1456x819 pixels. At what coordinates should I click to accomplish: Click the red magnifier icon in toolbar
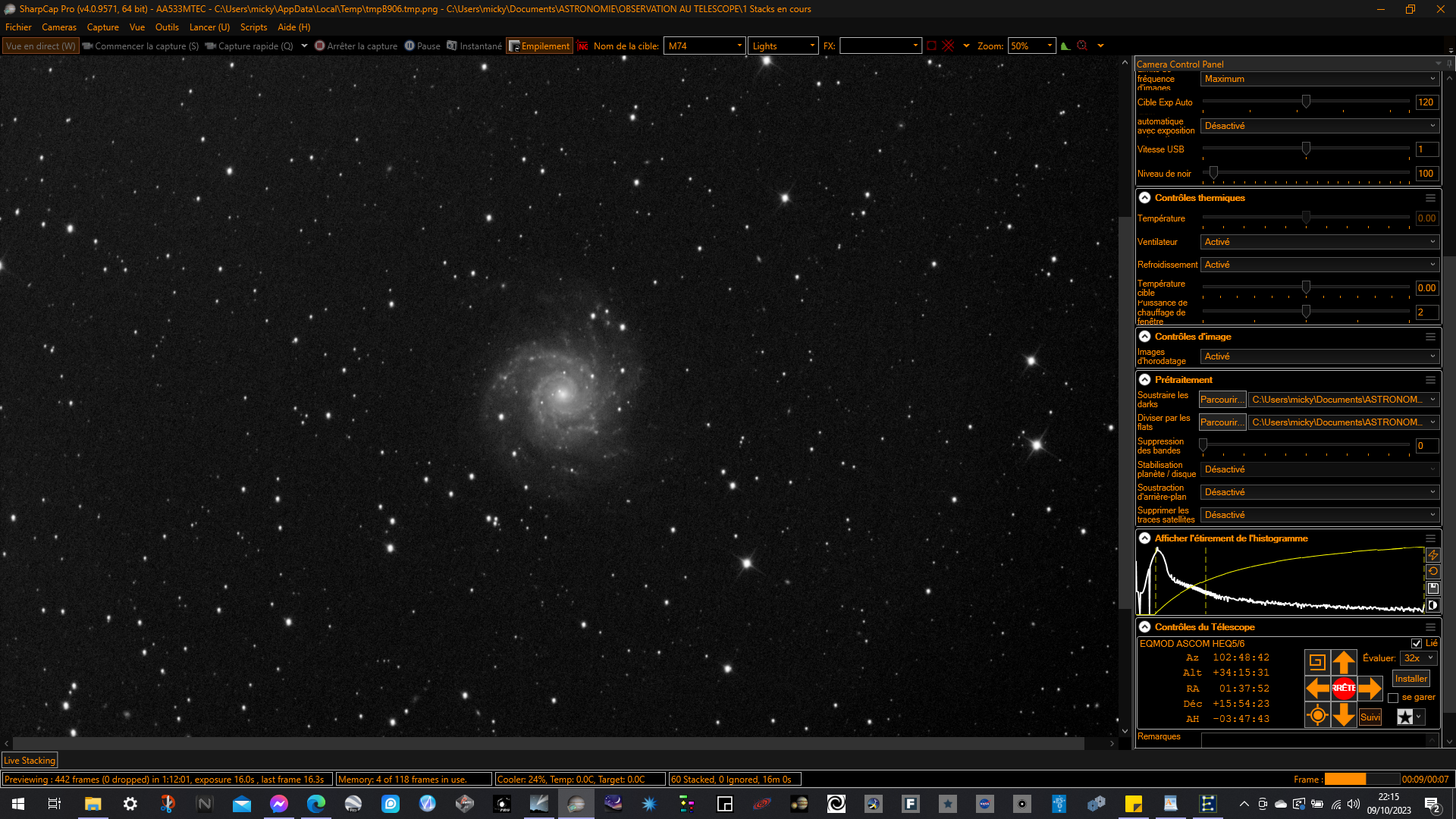point(1082,46)
